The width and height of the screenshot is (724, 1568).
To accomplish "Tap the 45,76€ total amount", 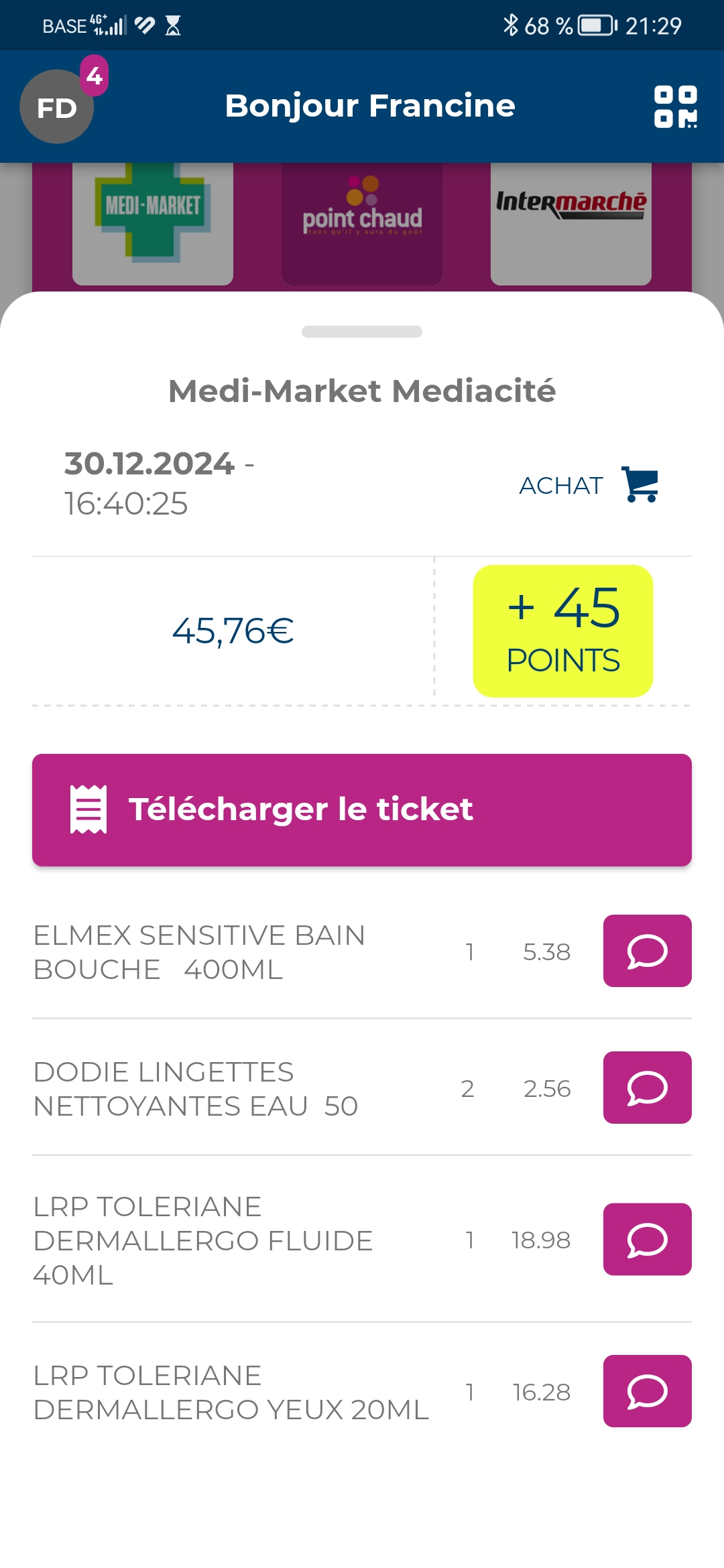I will 233,631.
